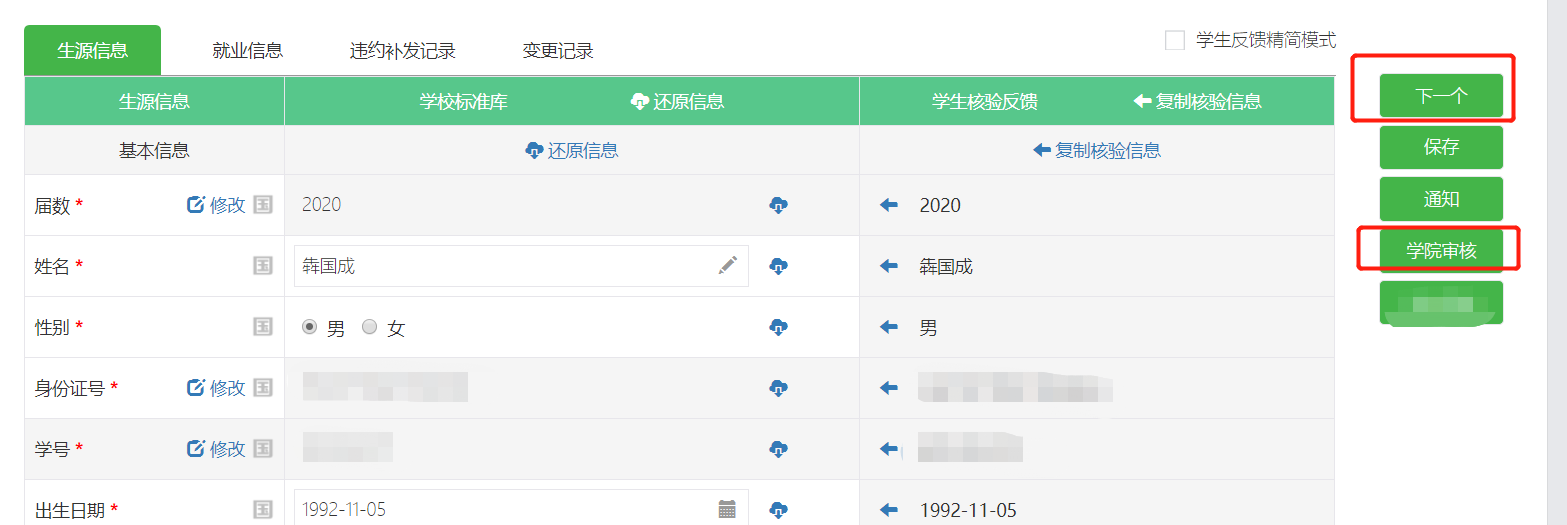
Task: Click the restore cloud icon for 姓名 row
Action: (779, 266)
